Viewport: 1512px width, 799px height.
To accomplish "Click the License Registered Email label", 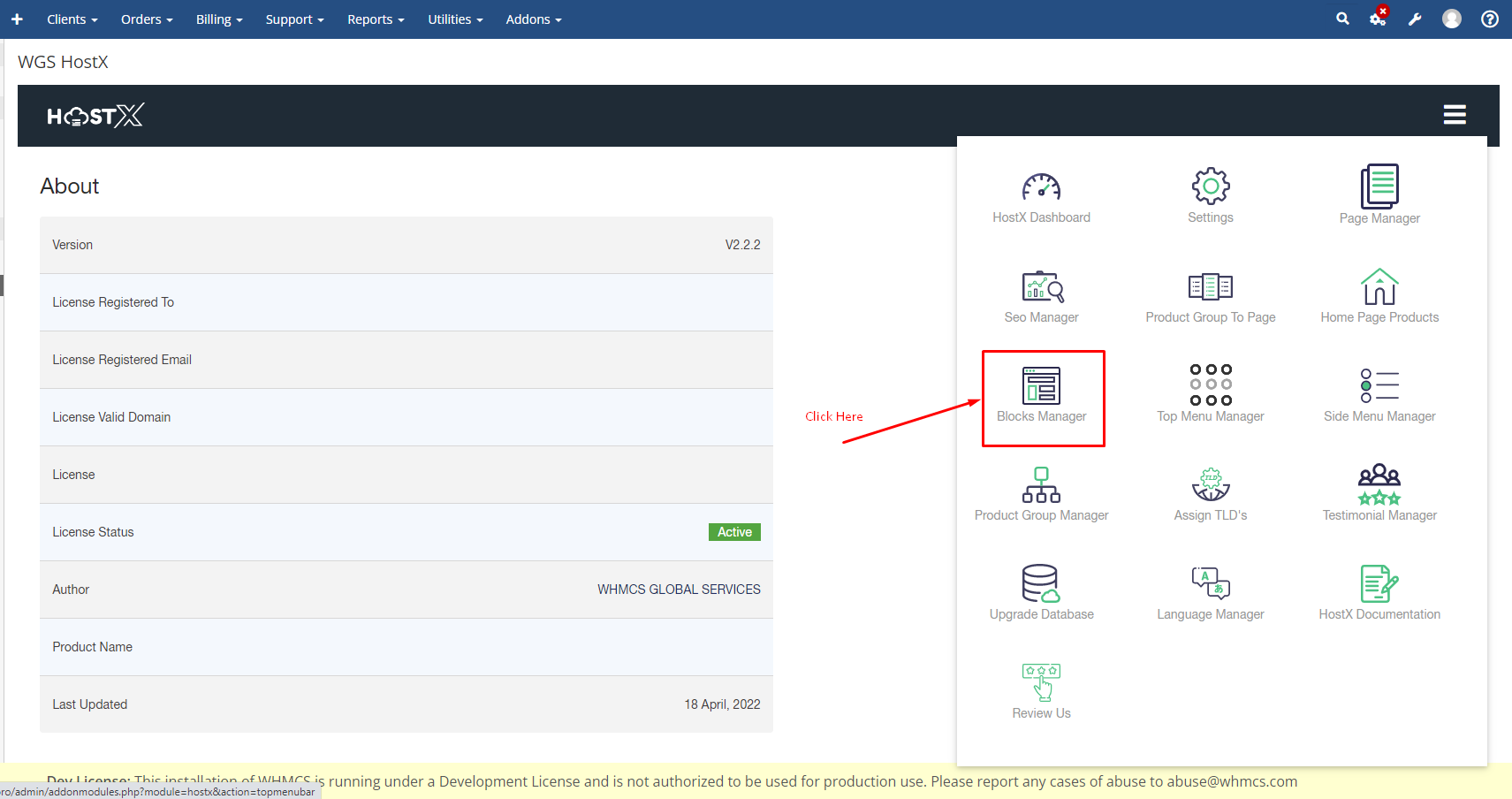I will [x=122, y=360].
